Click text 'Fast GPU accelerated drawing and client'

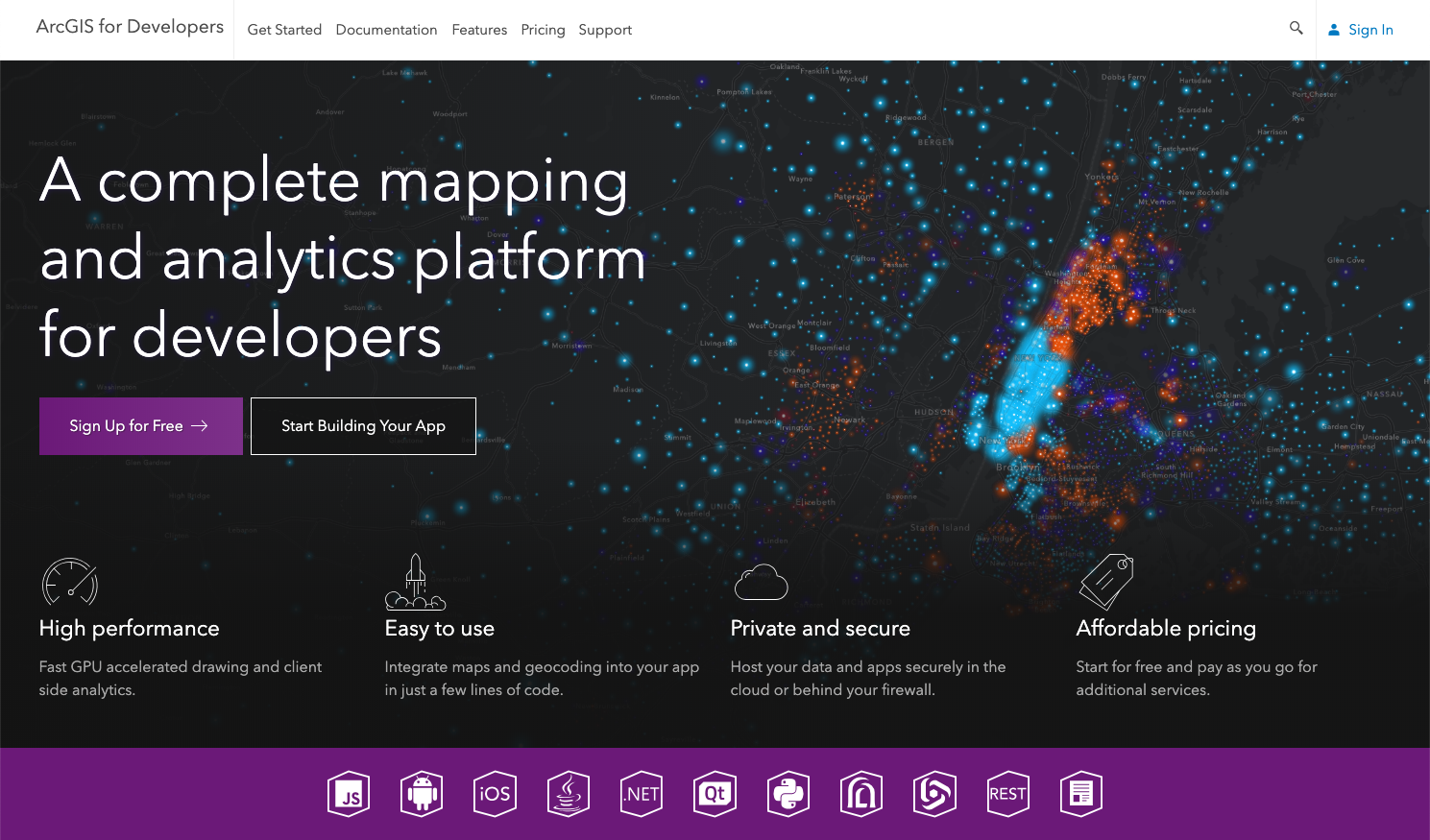181,667
